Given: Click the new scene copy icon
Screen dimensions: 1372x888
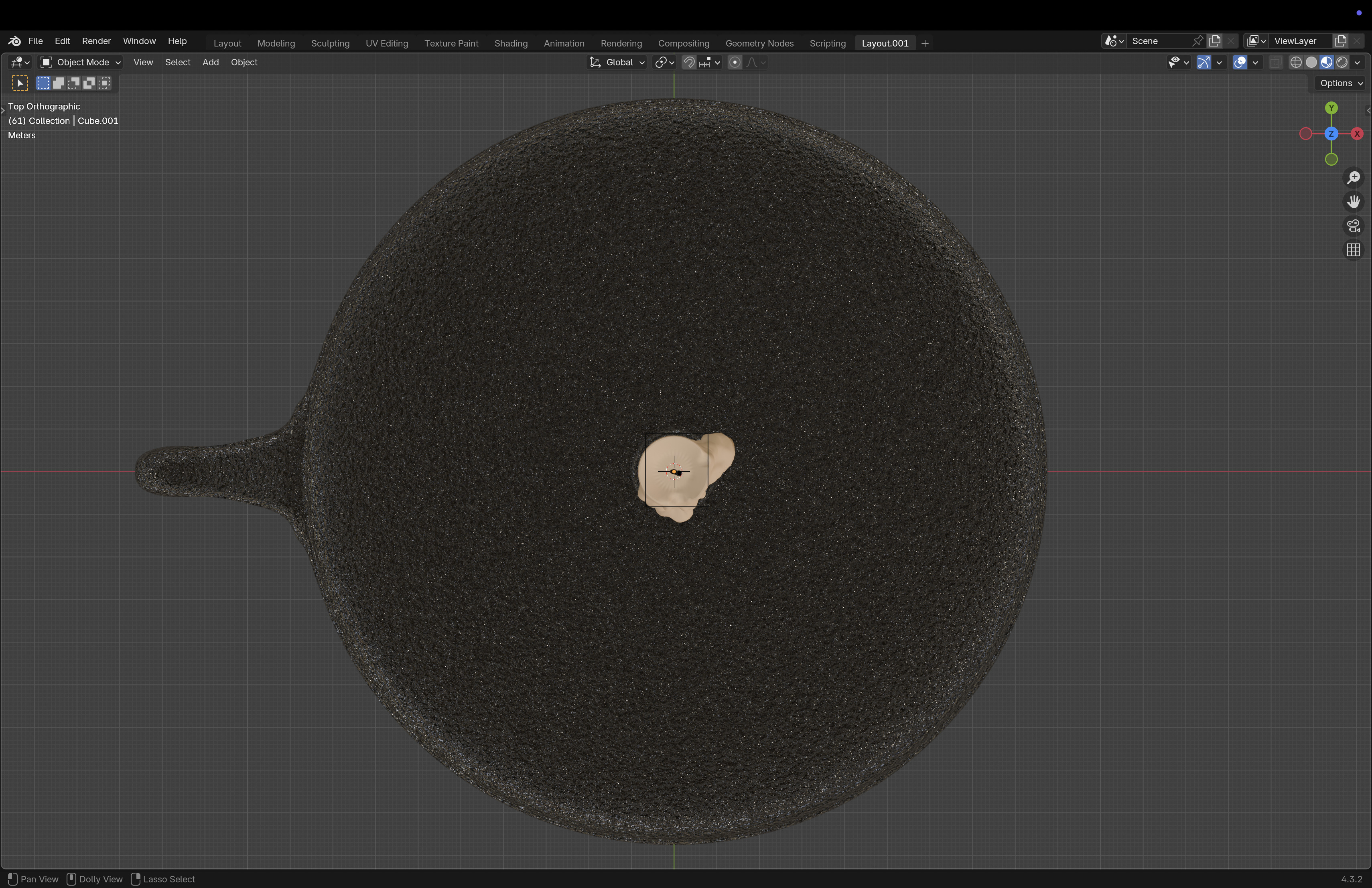Looking at the screenshot, I should (1215, 41).
